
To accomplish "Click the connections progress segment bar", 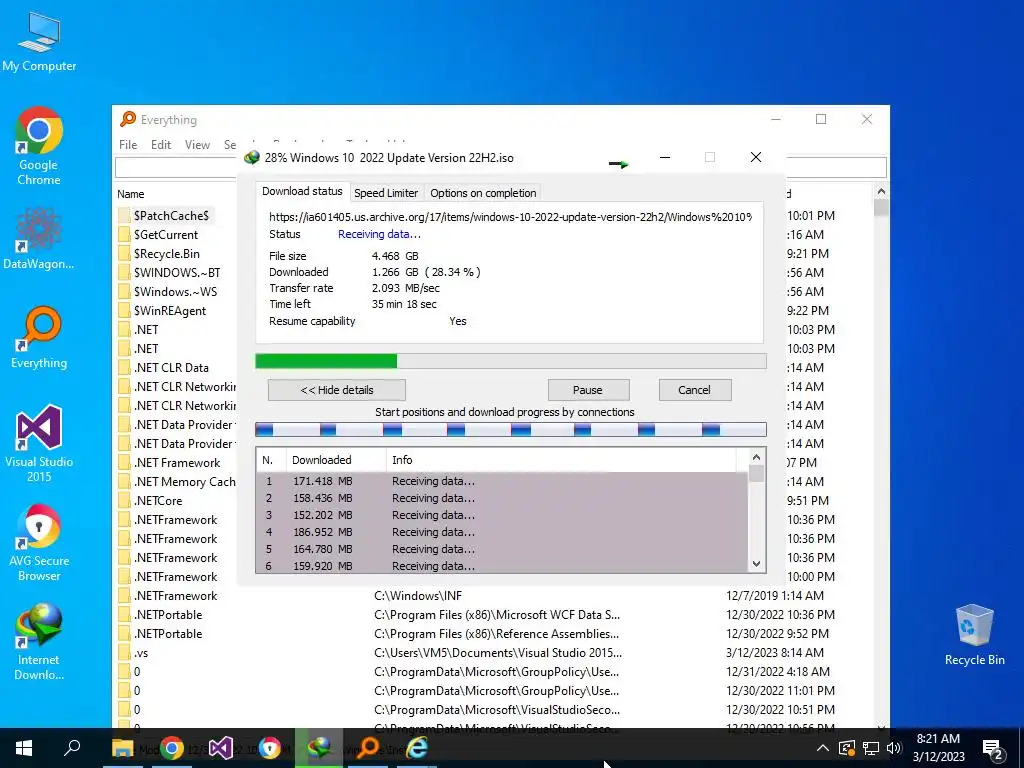I will tap(510, 429).
